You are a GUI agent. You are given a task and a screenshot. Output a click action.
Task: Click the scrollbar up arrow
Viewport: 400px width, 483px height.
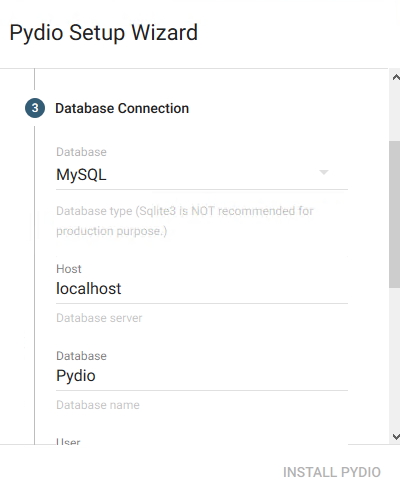pyautogui.click(x=395, y=78)
